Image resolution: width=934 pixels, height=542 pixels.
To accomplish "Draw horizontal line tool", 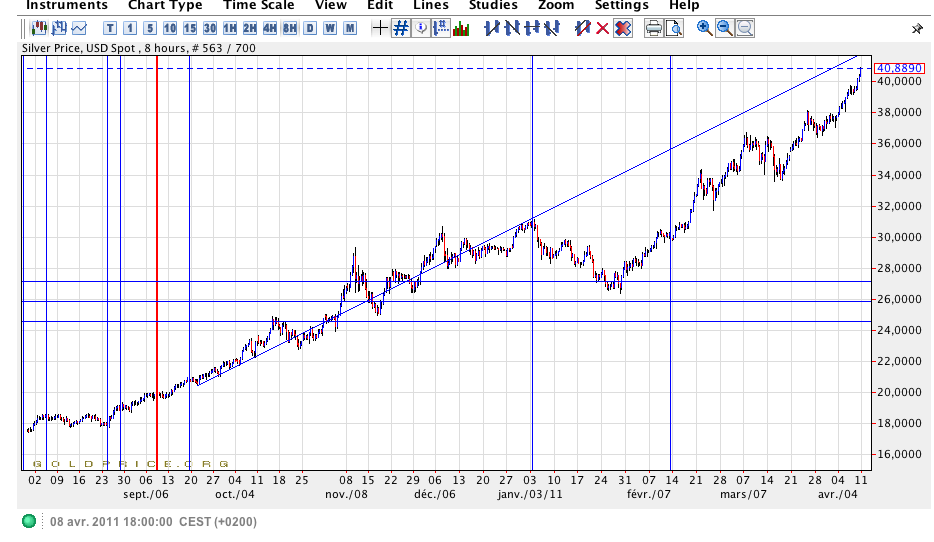I will coord(532,28).
